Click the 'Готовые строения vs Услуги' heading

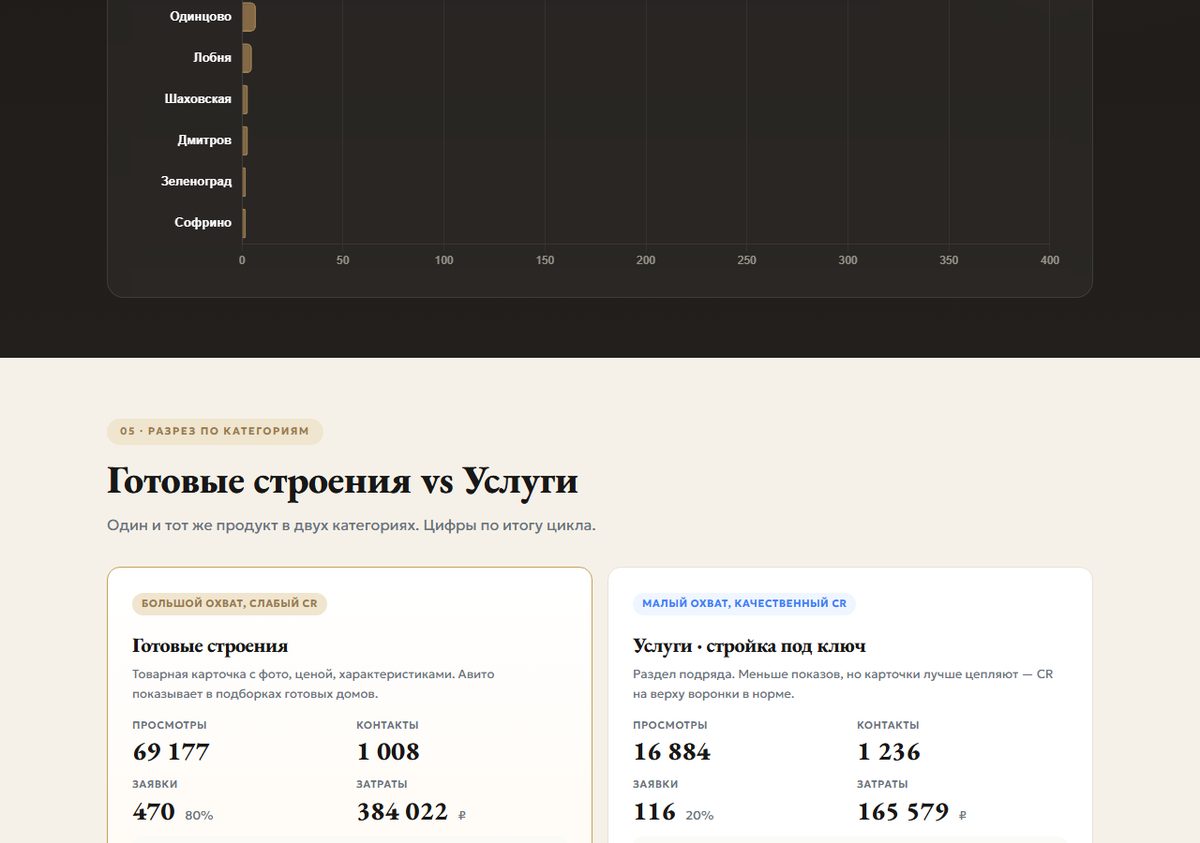pyautogui.click(x=343, y=481)
